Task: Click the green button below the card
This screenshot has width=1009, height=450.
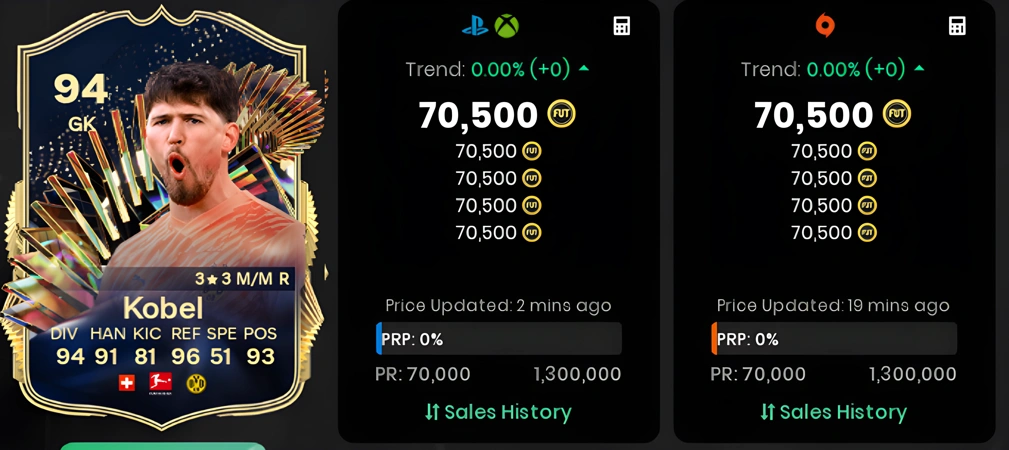Action: [x=163, y=446]
